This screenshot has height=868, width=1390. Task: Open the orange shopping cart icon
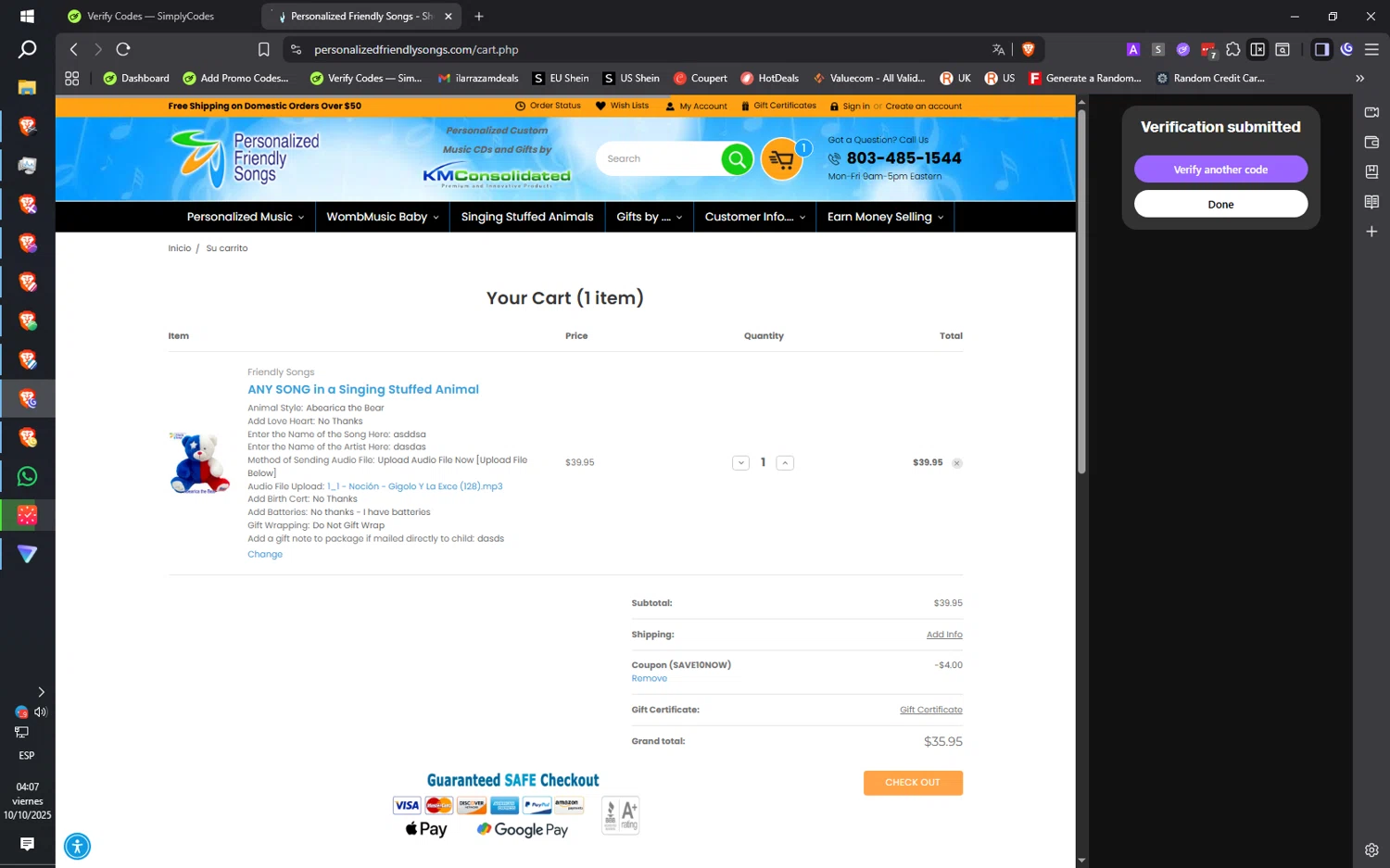click(x=781, y=159)
